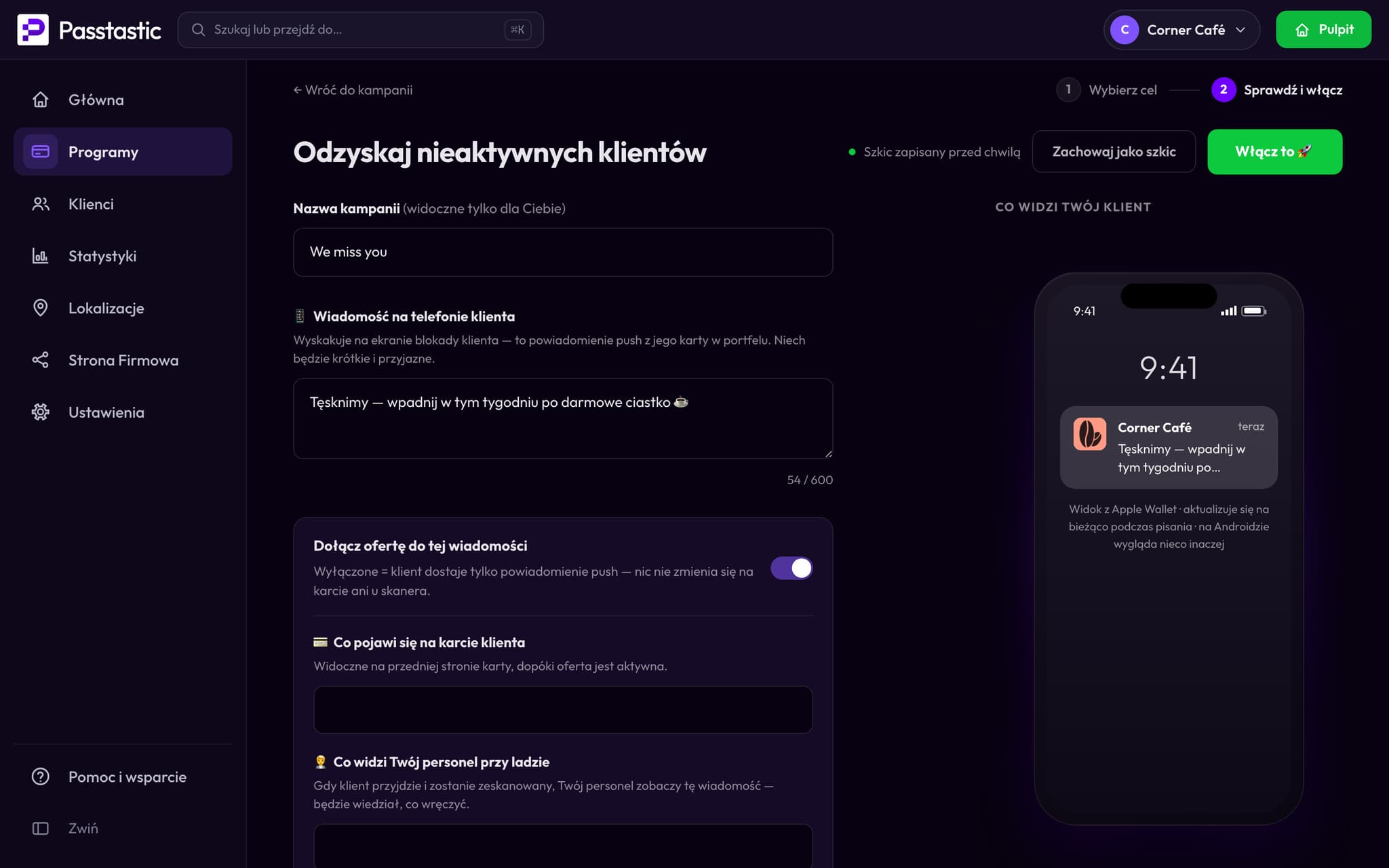
Task: Click the card emoji beside Co pojawi się
Action: pyautogui.click(x=320, y=642)
